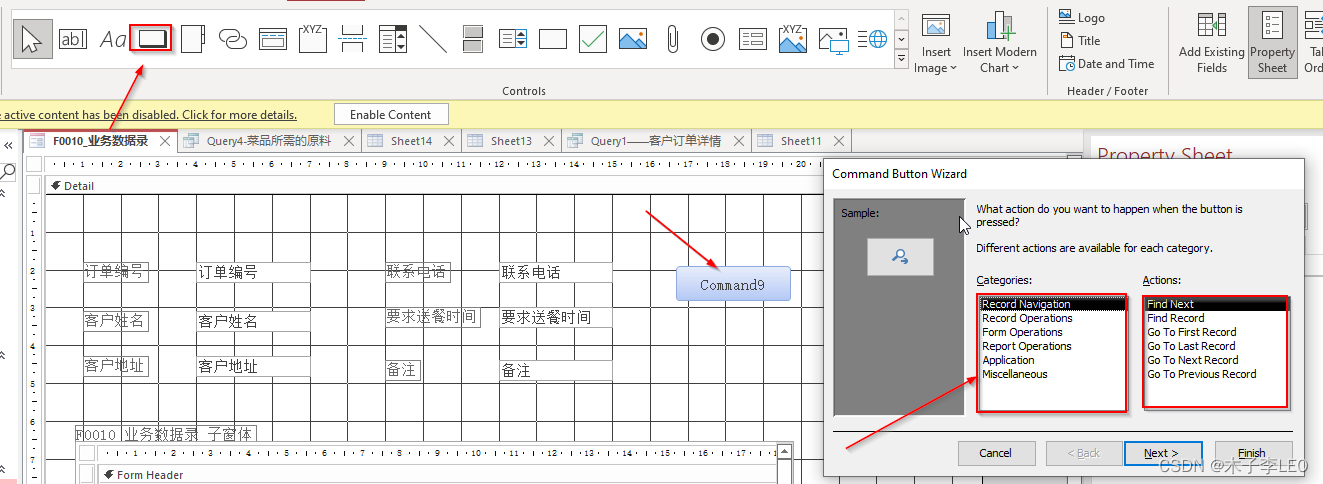The width and height of the screenshot is (1323, 484).
Task: Select the 联系电话 text box field
Action: pos(555,272)
